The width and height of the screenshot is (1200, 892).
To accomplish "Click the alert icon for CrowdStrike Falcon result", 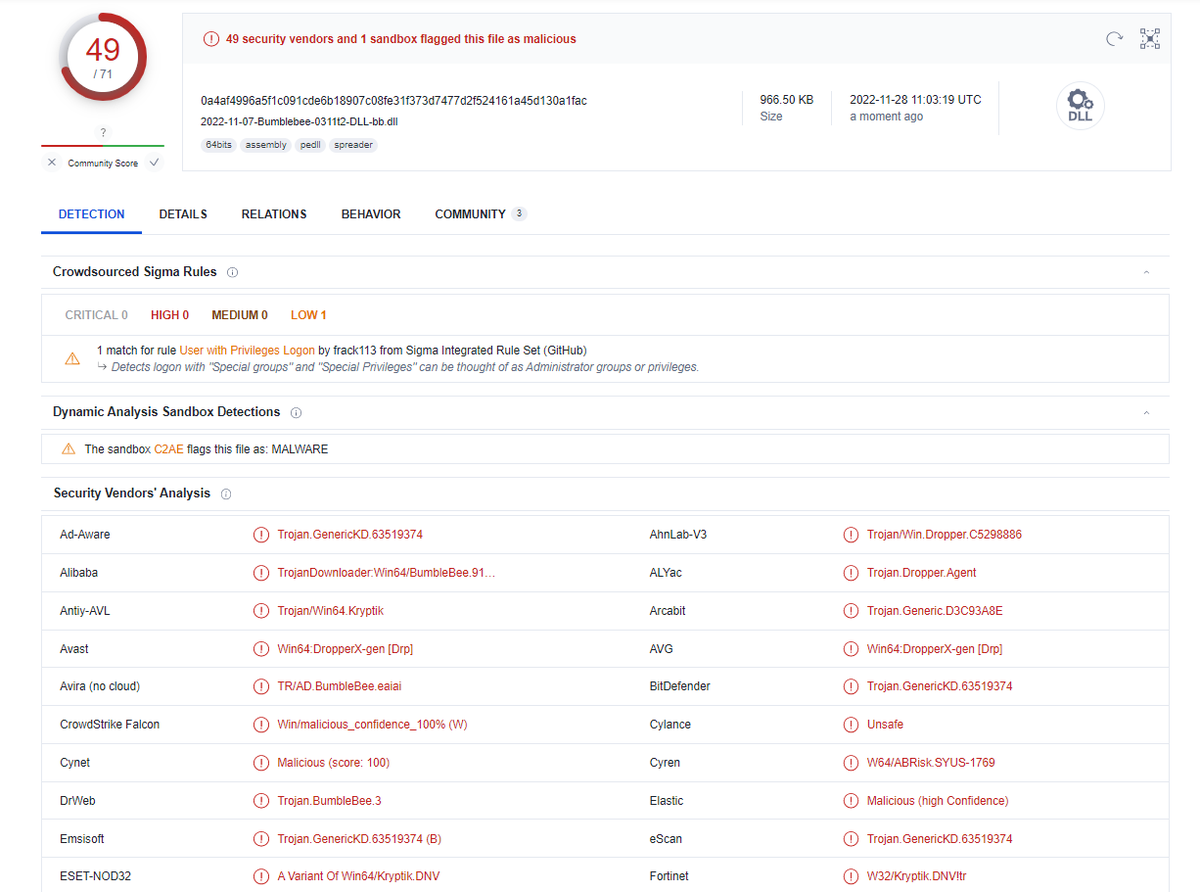I will pyautogui.click(x=261, y=725).
